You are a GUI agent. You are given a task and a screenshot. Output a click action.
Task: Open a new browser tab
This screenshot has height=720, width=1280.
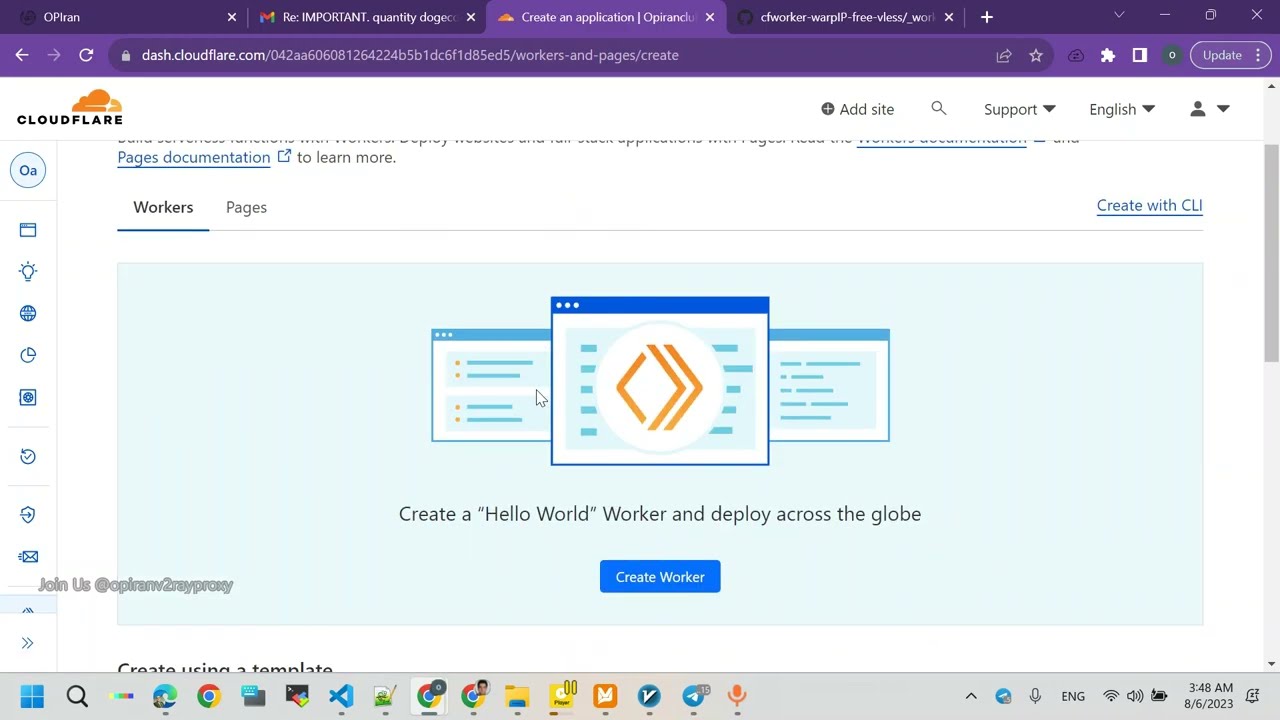pyautogui.click(x=987, y=17)
